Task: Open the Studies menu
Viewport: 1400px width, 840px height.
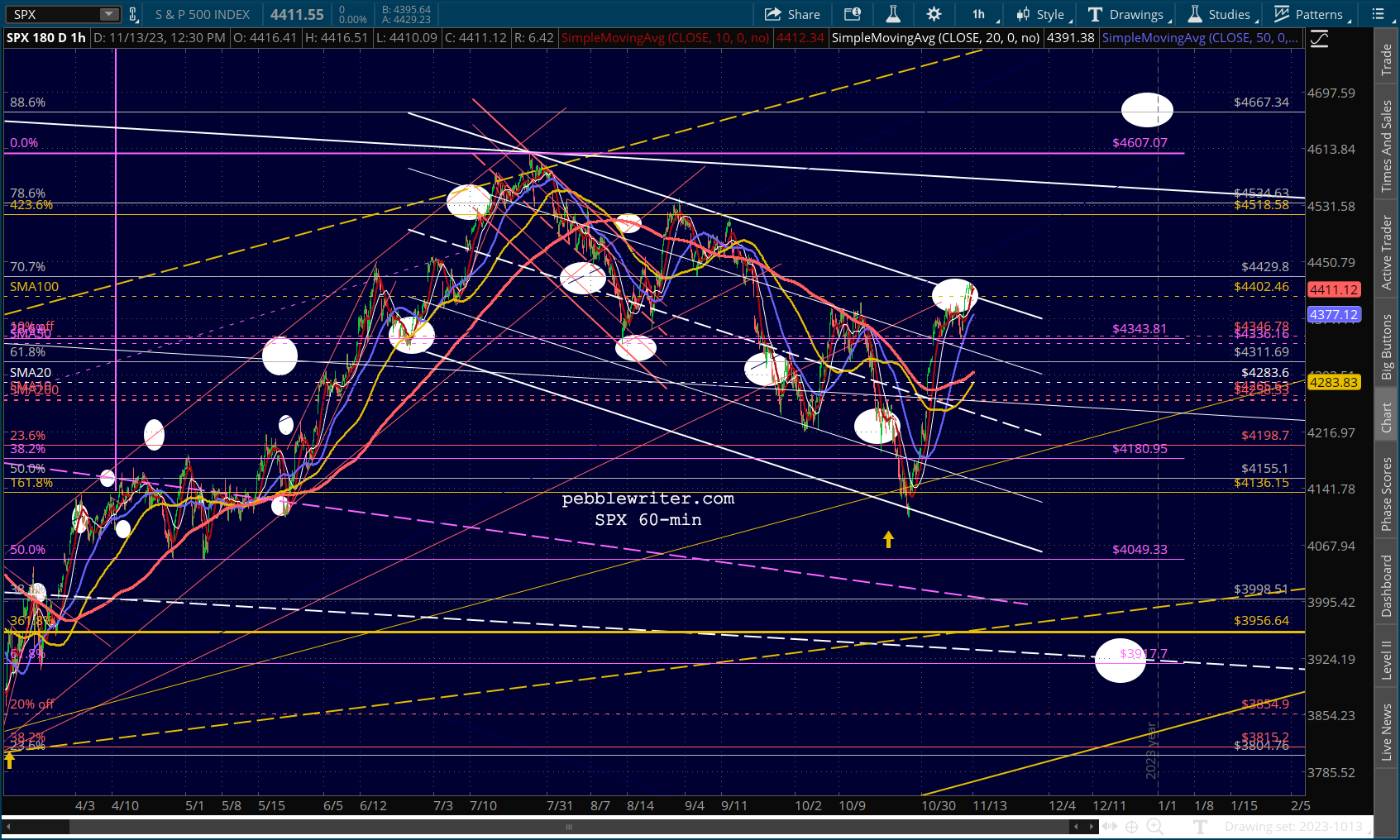Action: click(x=1220, y=14)
